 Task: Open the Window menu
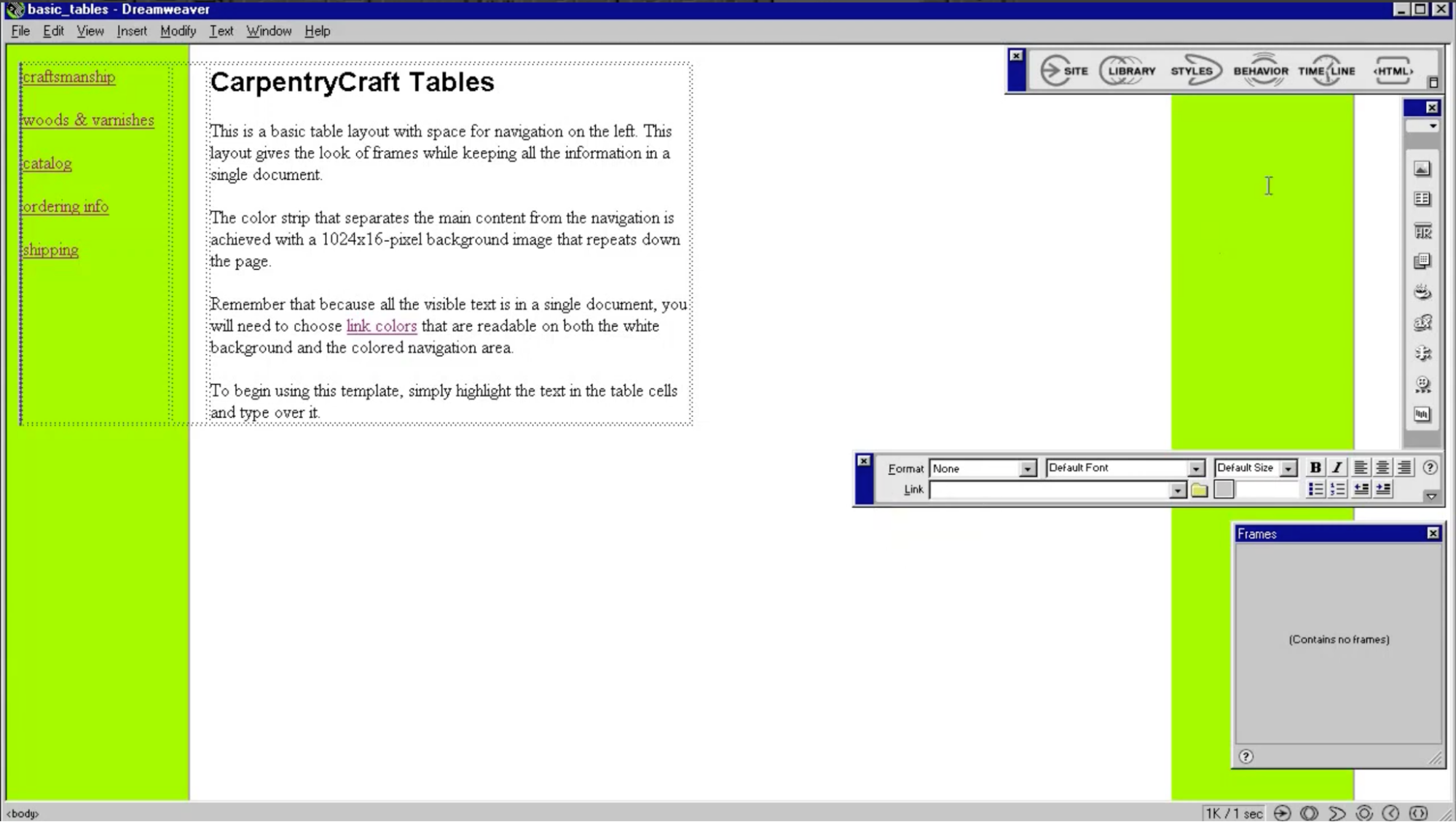(269, 31)
